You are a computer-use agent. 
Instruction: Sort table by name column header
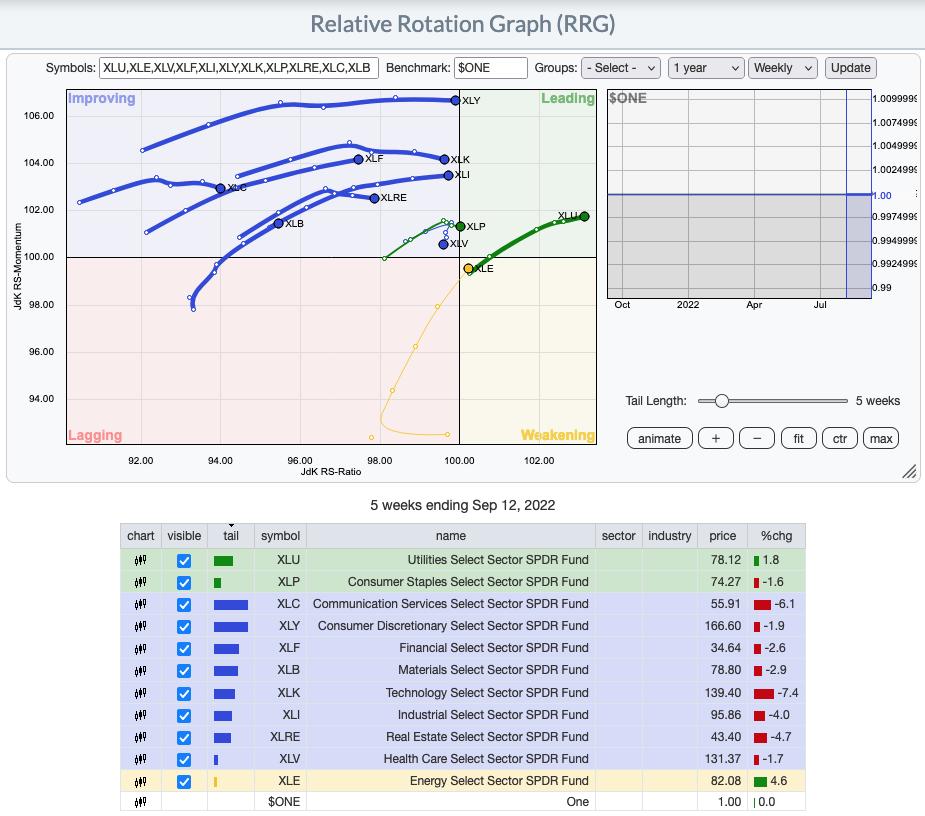451,536
